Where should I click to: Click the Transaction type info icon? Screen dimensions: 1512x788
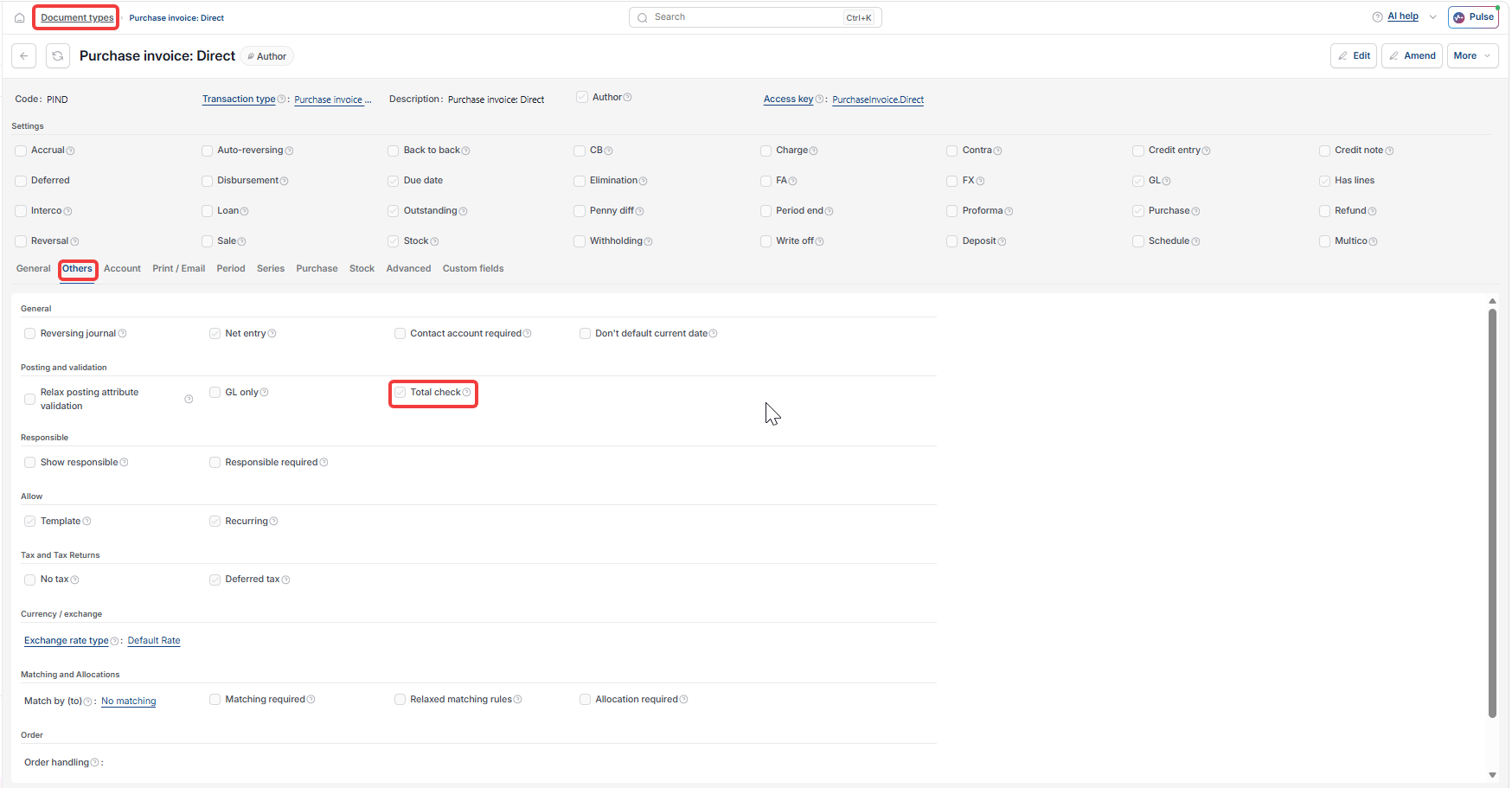click(x=281, y=99)
